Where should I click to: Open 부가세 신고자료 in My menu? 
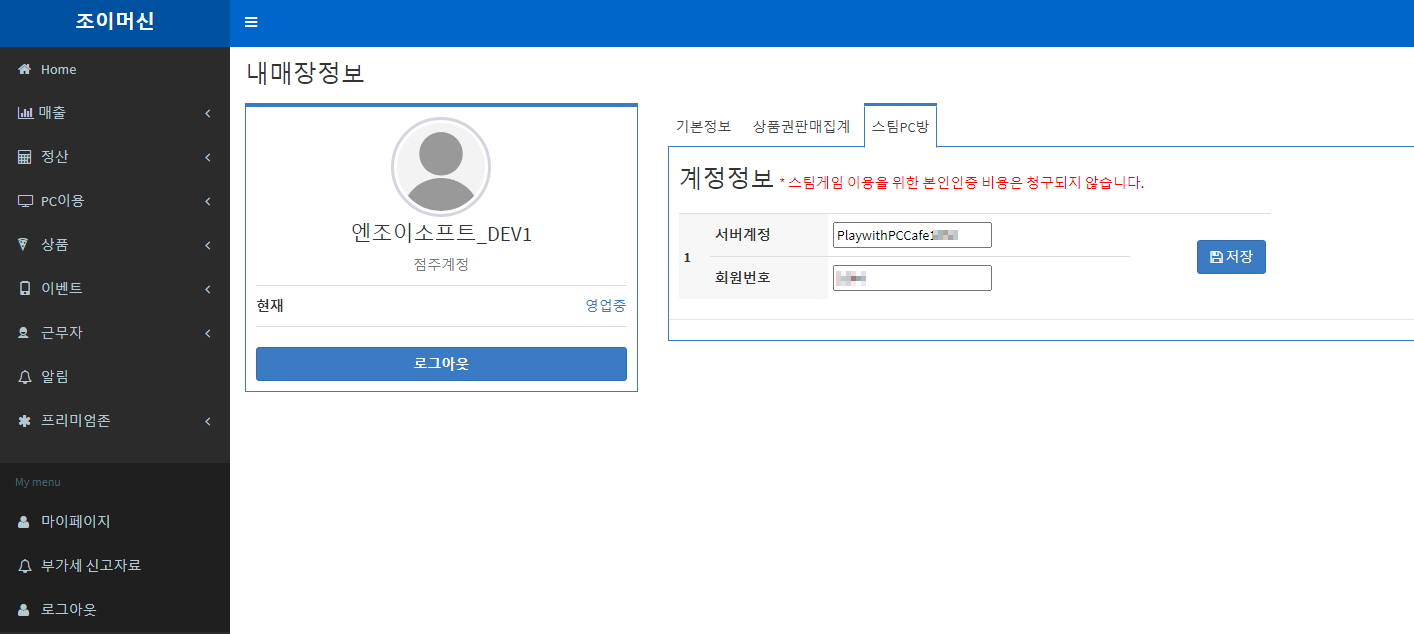[90, 565]
